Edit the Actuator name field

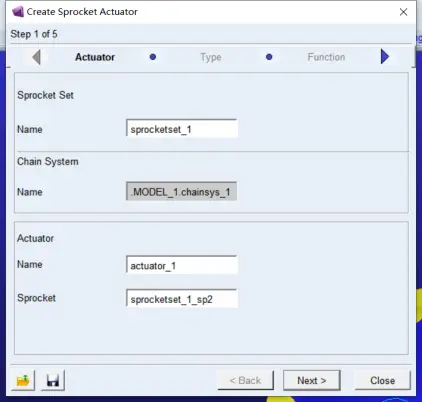point(182,265)
